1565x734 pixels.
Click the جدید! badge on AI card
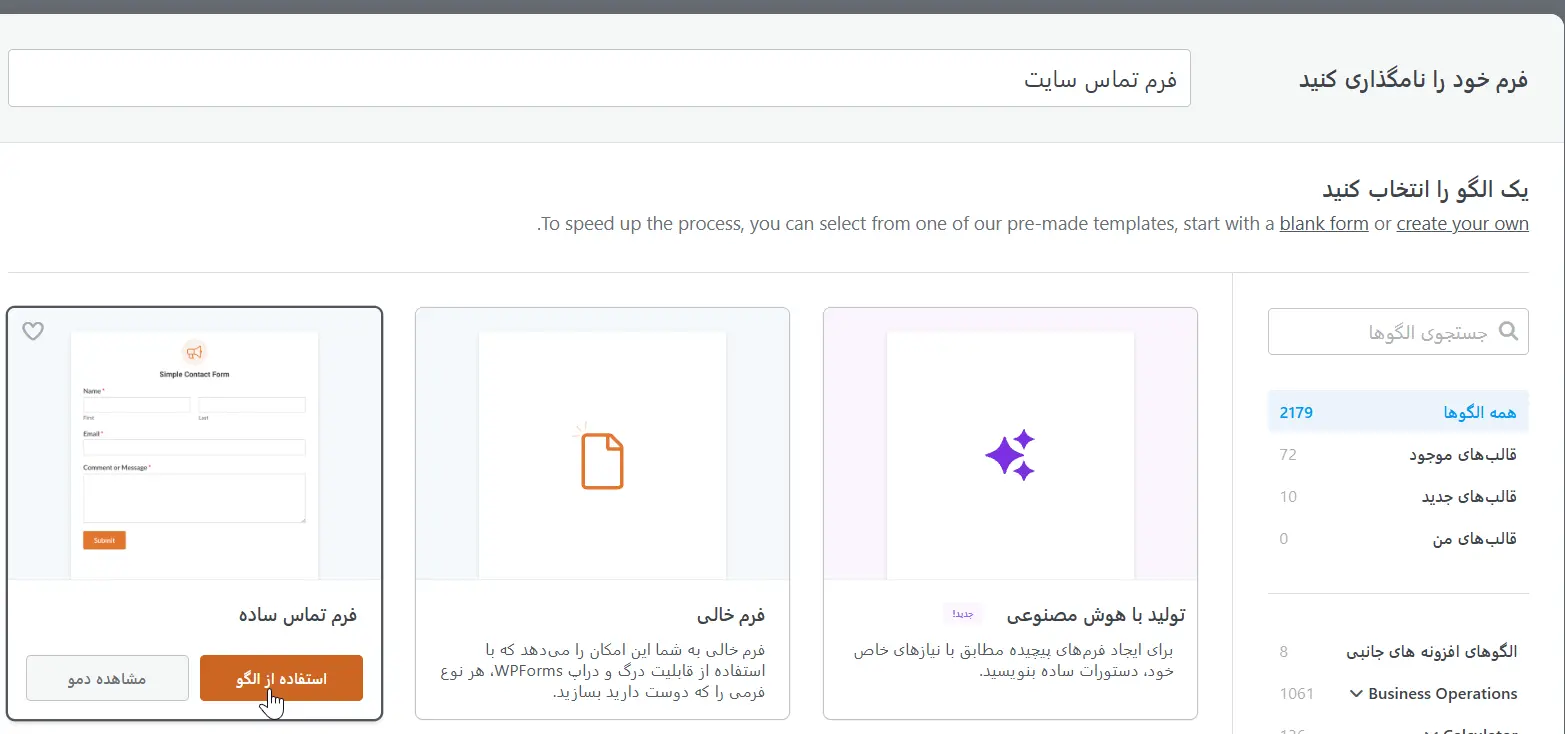(963, 613)
